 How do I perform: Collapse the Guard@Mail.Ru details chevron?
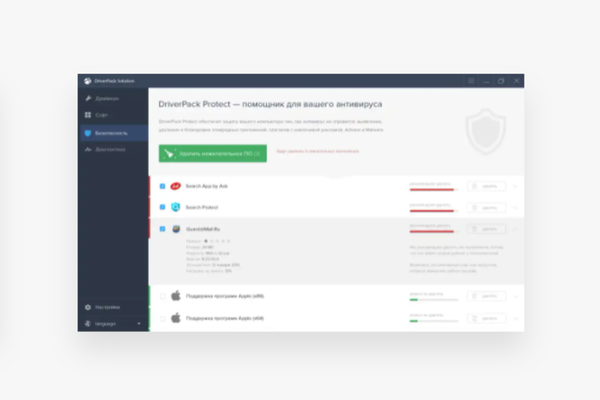[515, 229]
